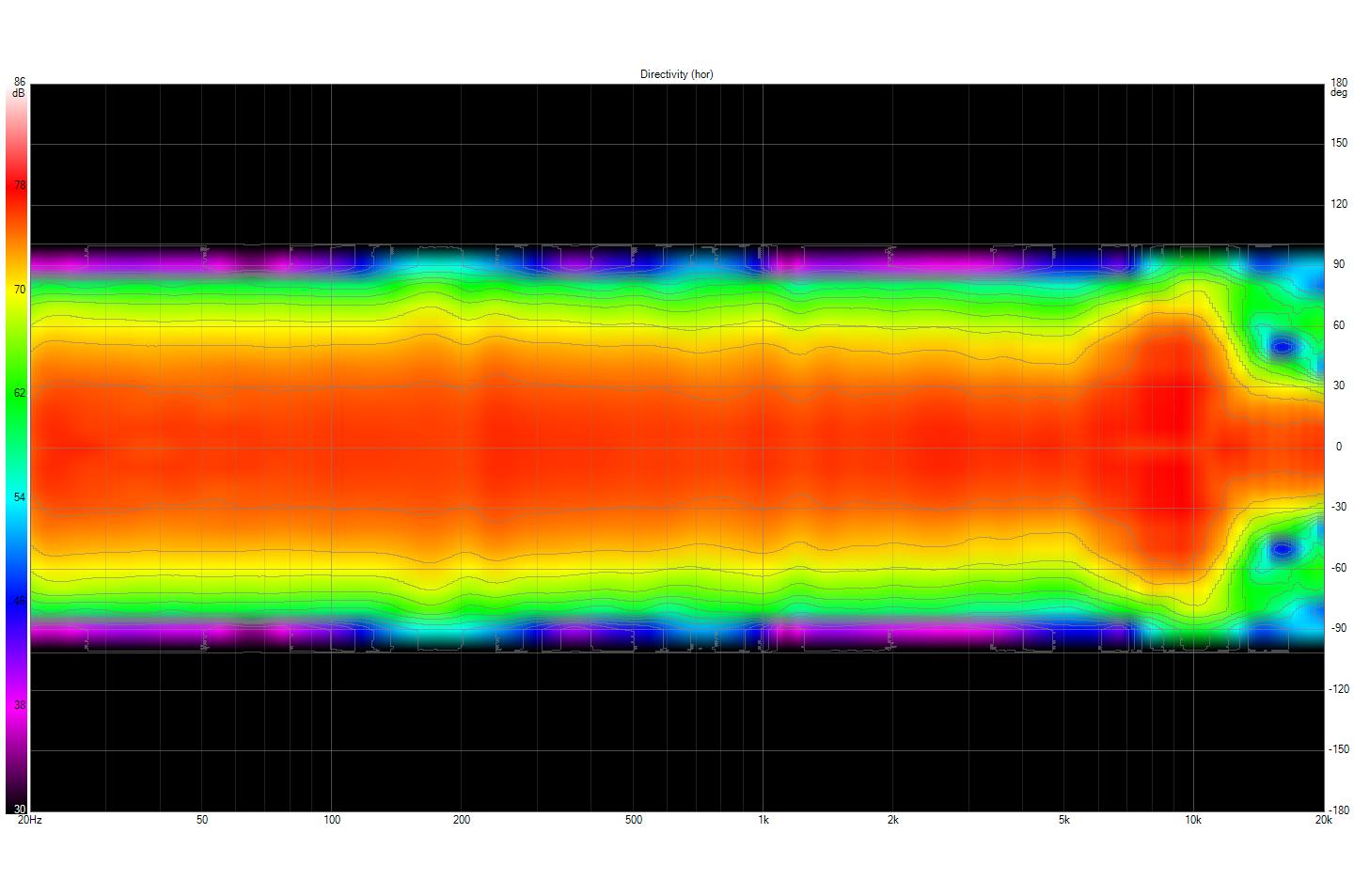Click the 46 value on color scale

(x=20, y=600)
